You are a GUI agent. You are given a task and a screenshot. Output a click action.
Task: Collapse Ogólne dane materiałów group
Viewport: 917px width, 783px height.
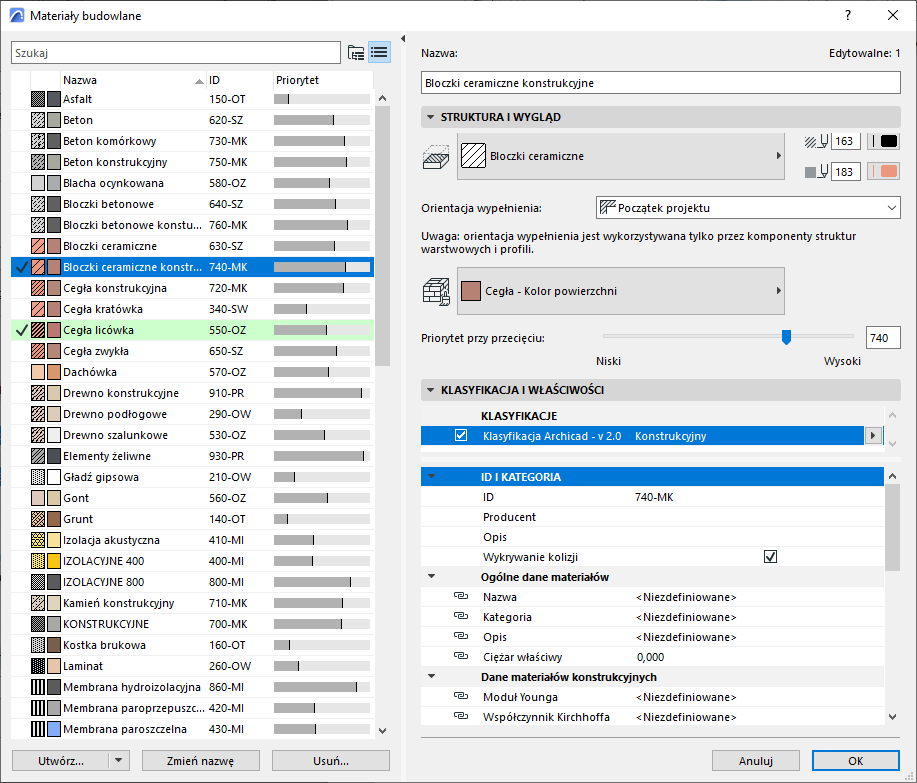pos(432,577)
